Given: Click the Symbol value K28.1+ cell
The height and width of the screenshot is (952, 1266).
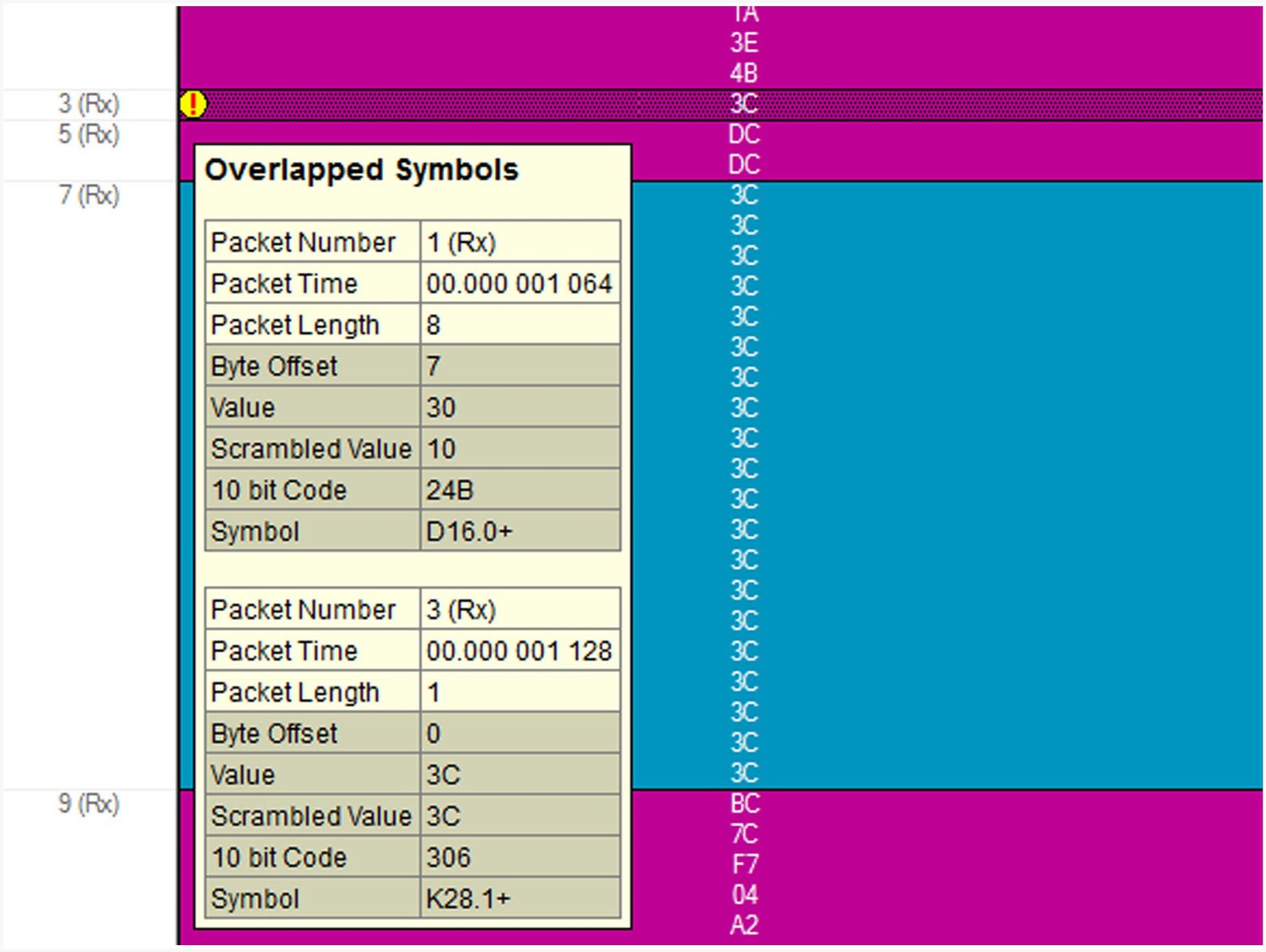Looking at the screenshot, I should (521, 898).
